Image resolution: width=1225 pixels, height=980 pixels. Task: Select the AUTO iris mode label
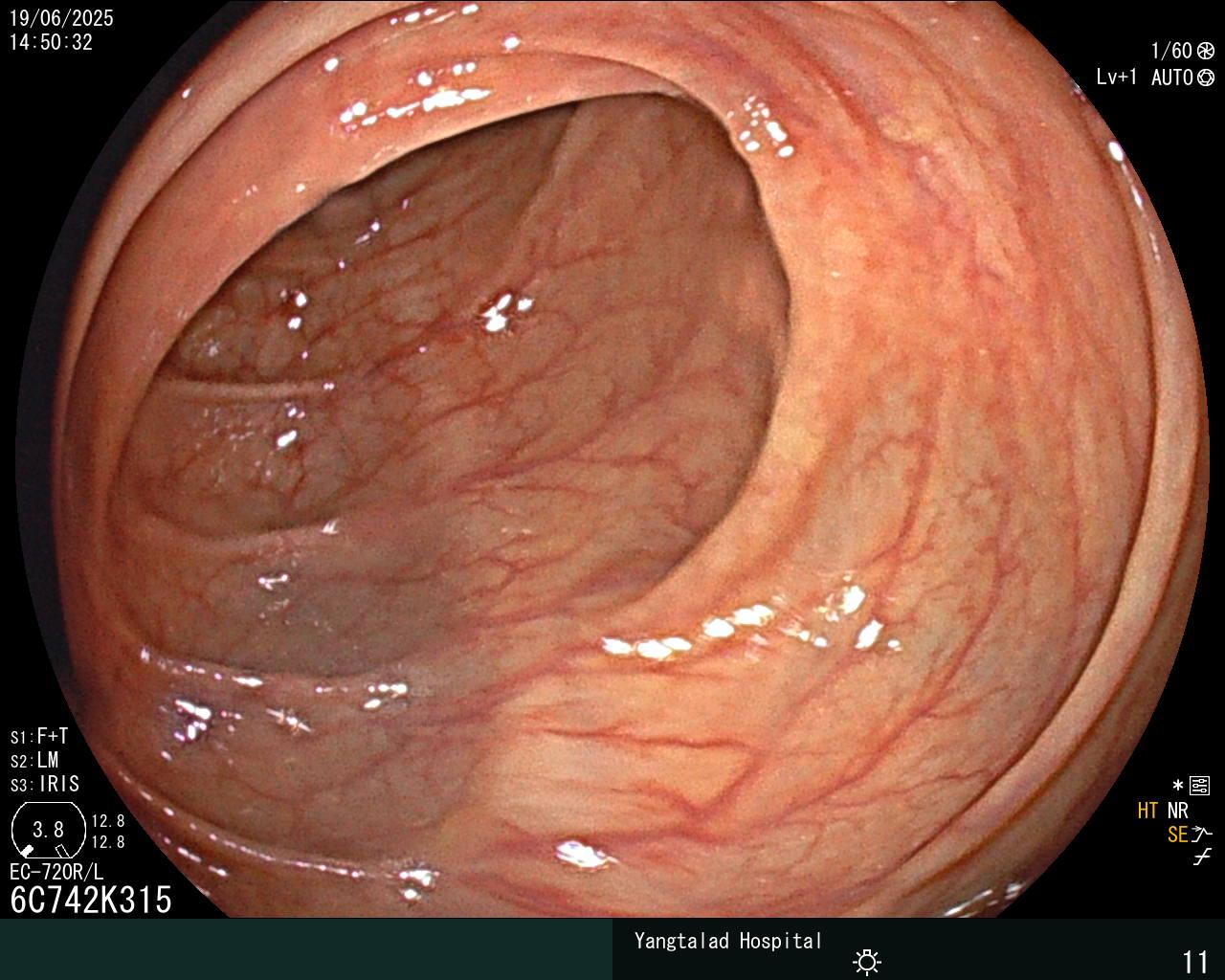[1172, 78]
